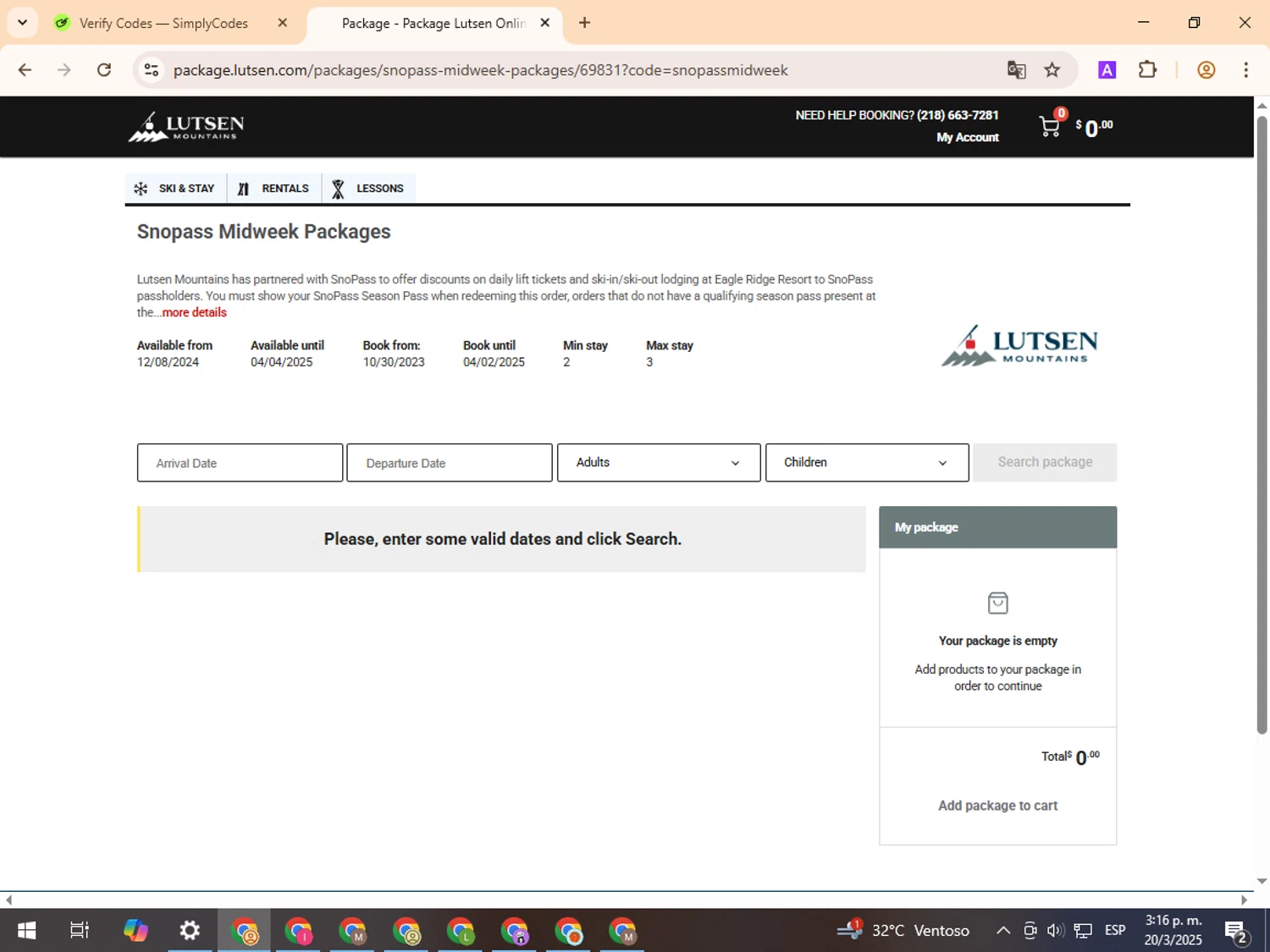
Task: Switch to the Package Lutsen tab
Action: 433,23
